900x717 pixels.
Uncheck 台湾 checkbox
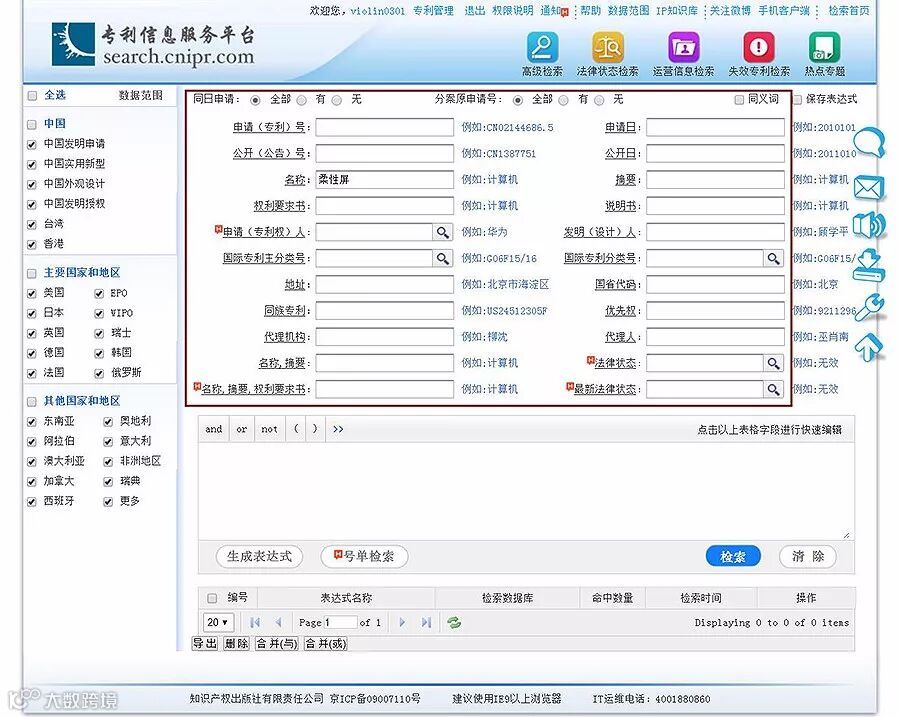click(32, 225)
